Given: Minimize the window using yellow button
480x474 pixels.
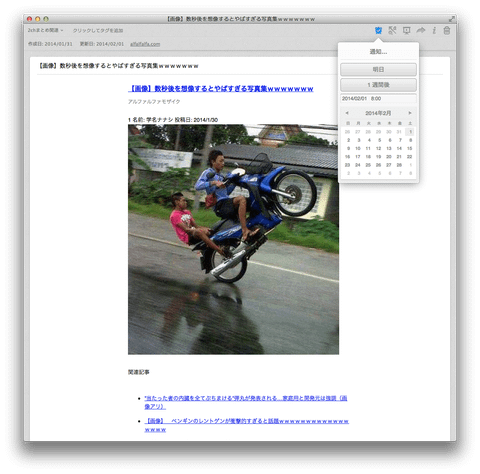Looking at the screenshot, I should (x=38, y=19).
